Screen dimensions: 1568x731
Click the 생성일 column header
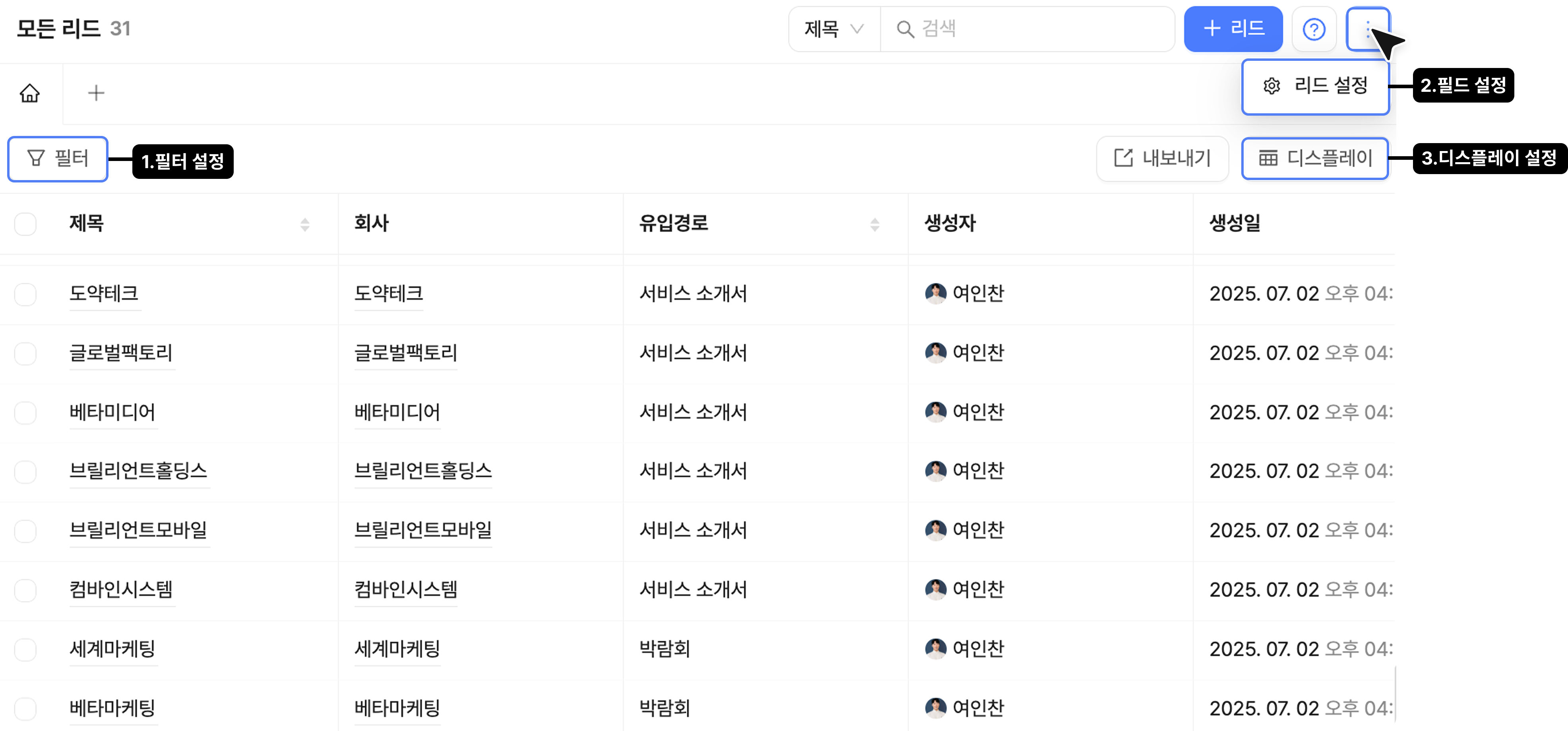click(1235, 223)
